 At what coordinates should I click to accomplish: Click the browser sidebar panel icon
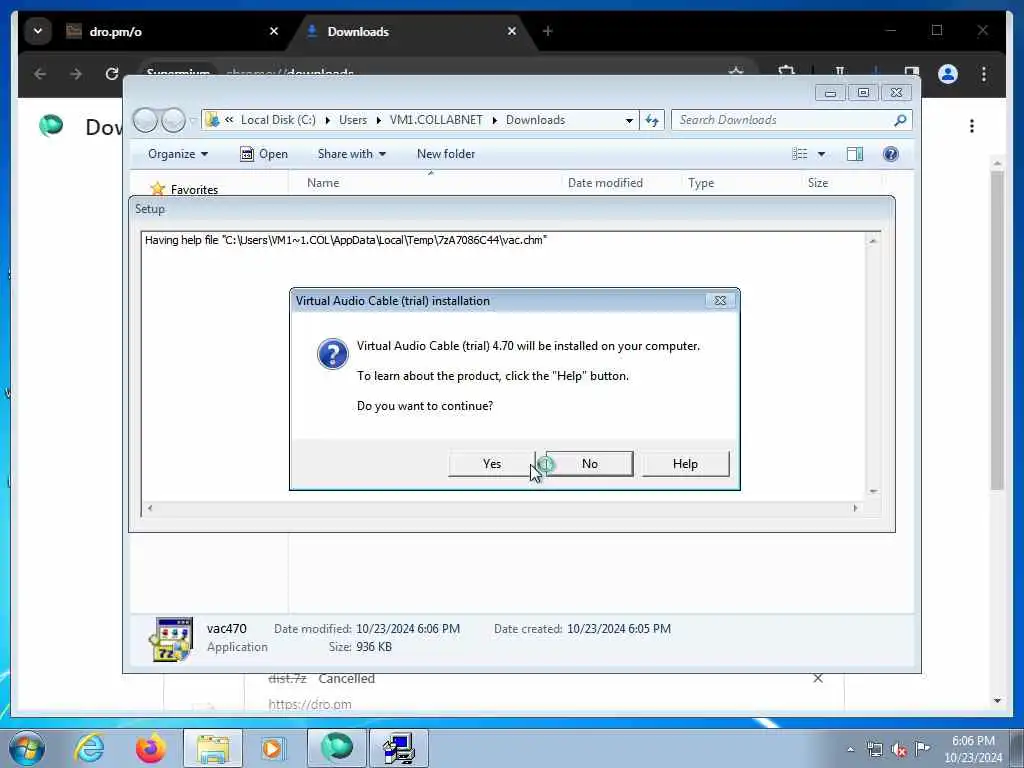click(x=912, y=72)
